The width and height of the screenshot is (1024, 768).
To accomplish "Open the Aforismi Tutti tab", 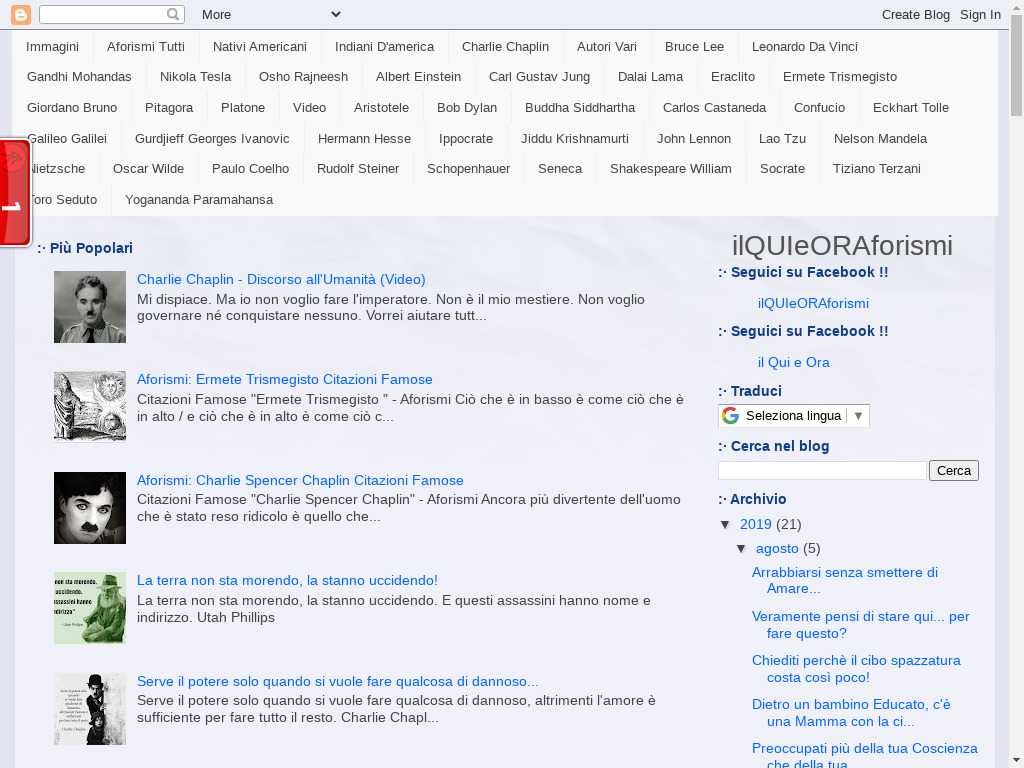I will click(x=146, y=46).
